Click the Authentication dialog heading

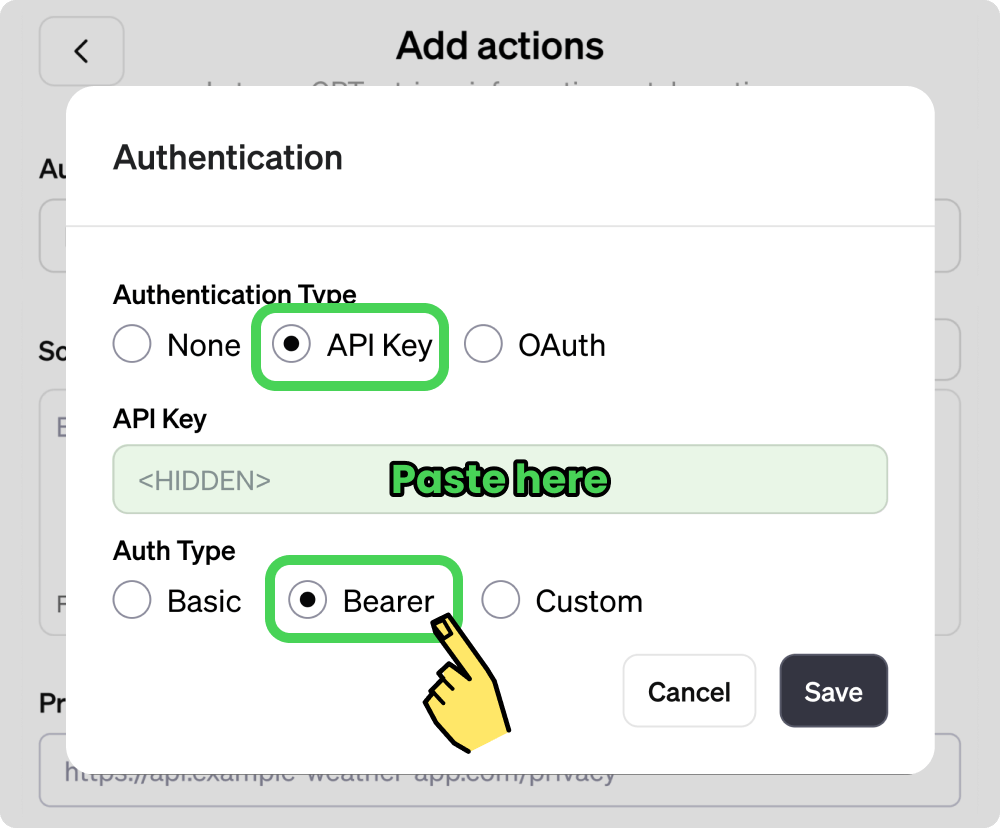pyautogui.click(x=228, y=158)
